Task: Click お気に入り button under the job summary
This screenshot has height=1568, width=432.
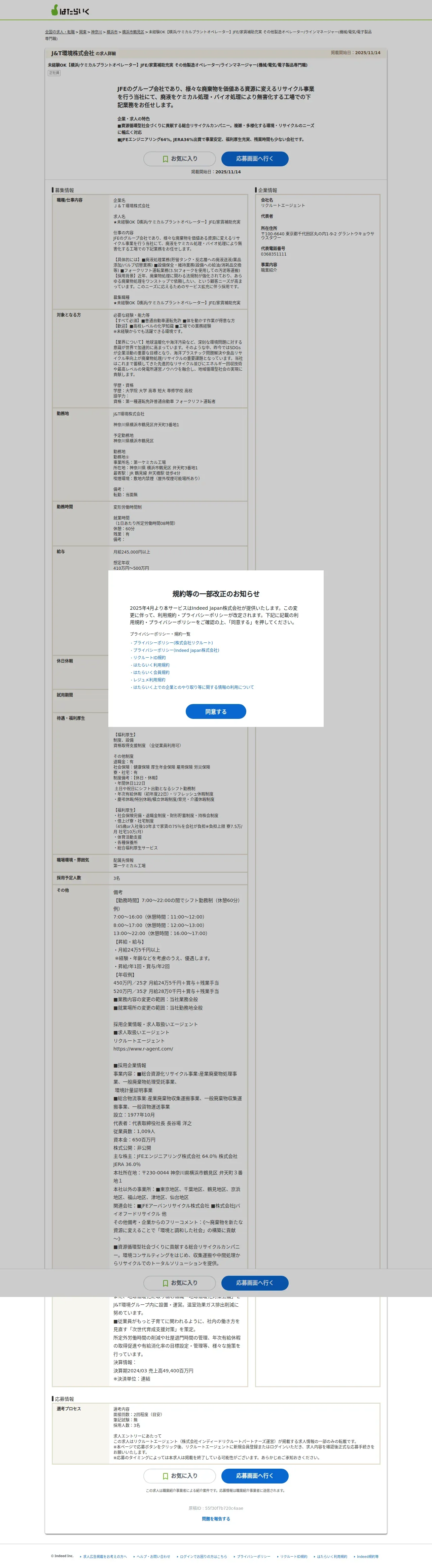Action: click(179, 159)
